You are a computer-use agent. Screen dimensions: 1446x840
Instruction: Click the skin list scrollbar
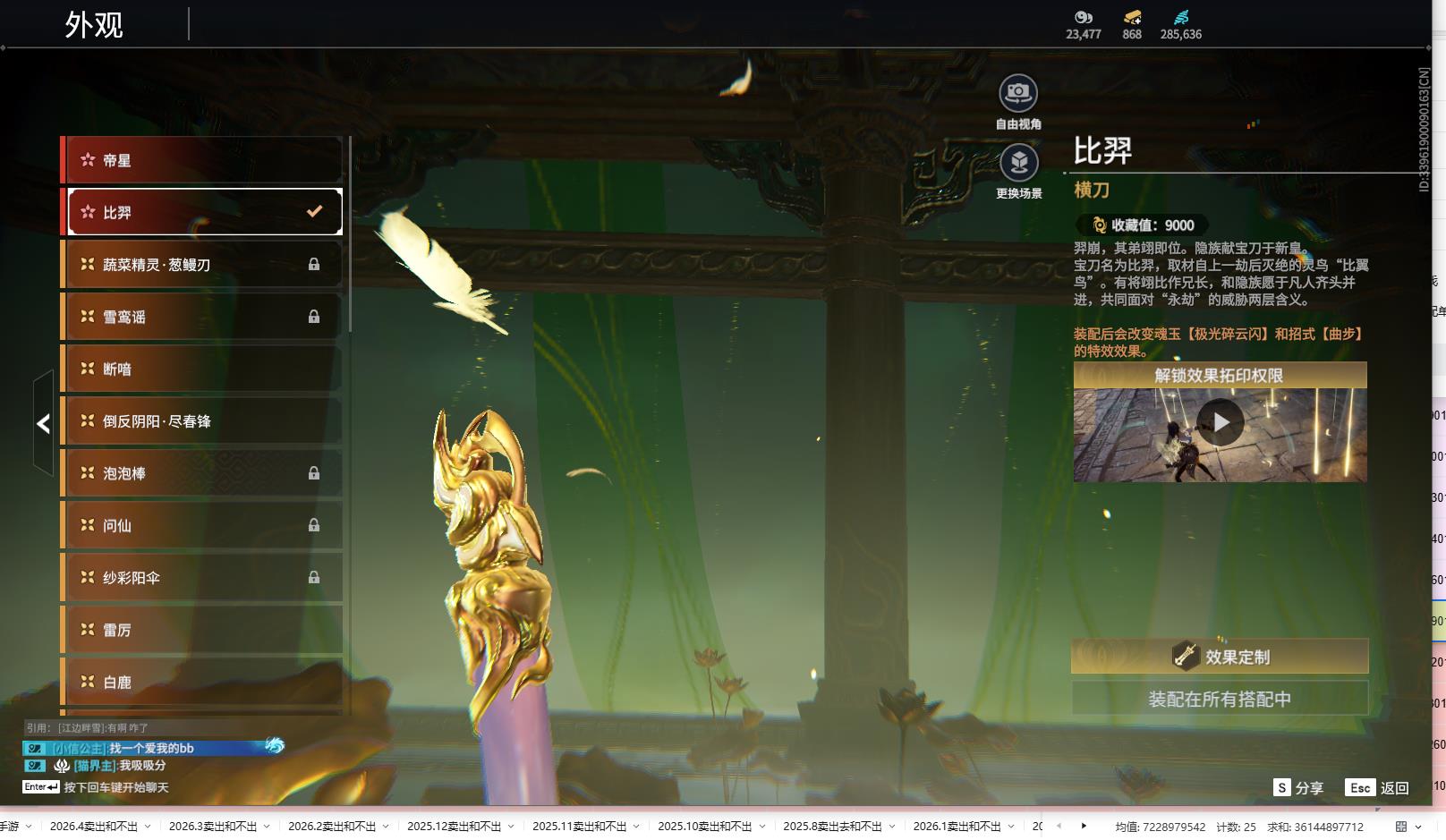coord(349,234)
